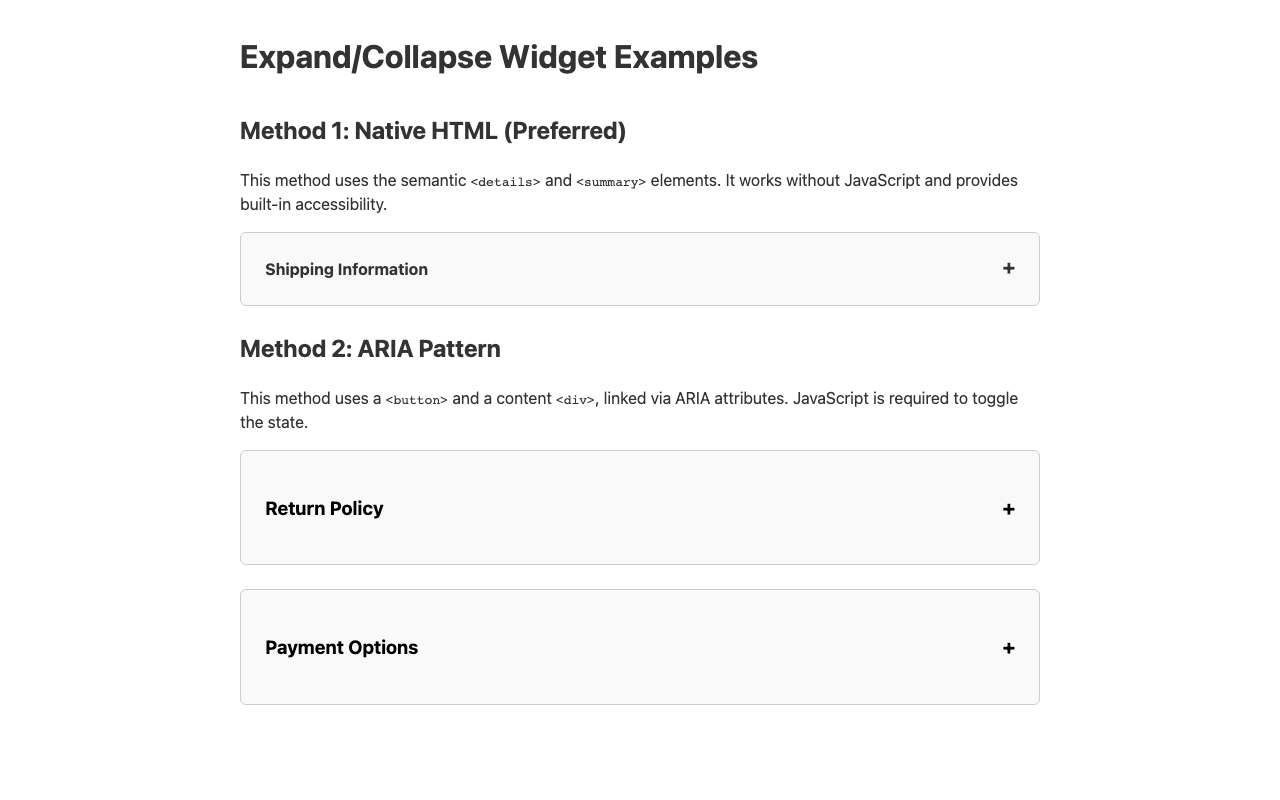The height and width of the screenshot is (800, 1280).
Task: Click the <summary> code snippet
Action: pos(611,182)
